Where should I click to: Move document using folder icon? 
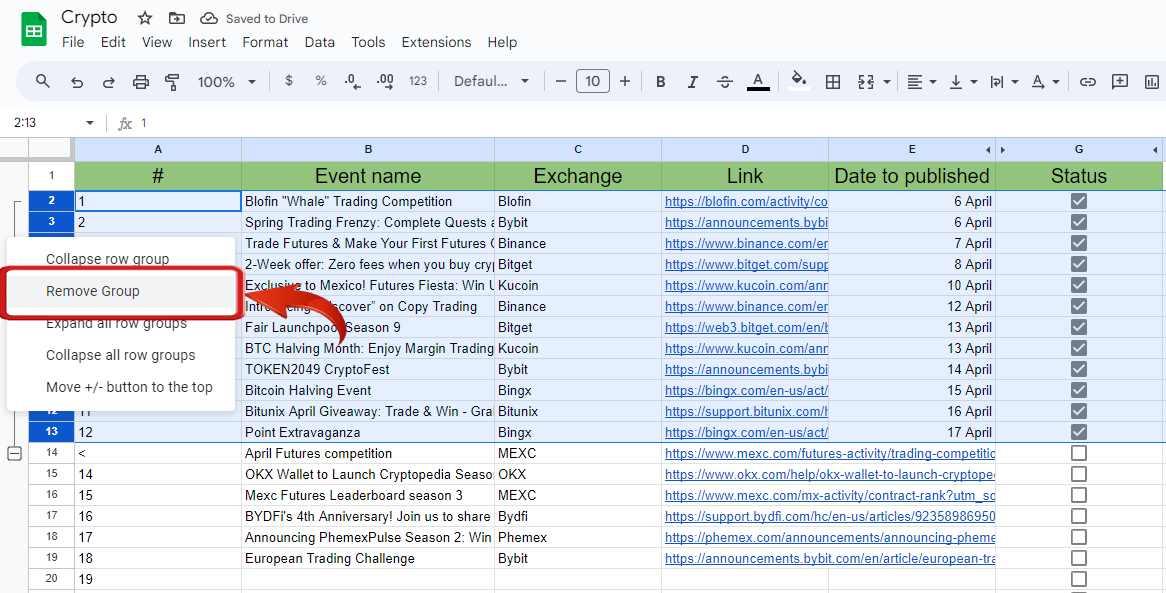pos(177,19)
